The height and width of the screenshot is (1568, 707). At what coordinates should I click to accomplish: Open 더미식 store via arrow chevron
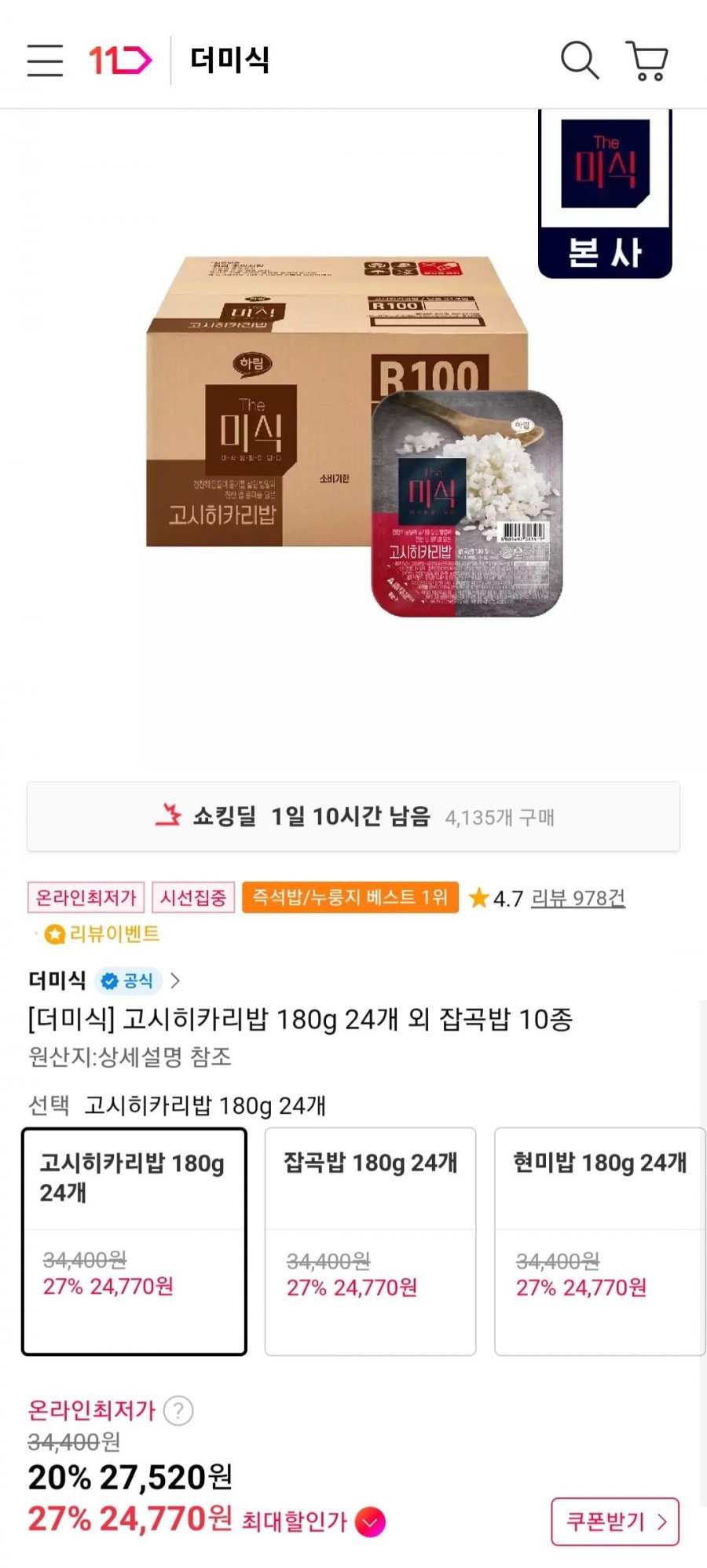[x=175, y=980]
